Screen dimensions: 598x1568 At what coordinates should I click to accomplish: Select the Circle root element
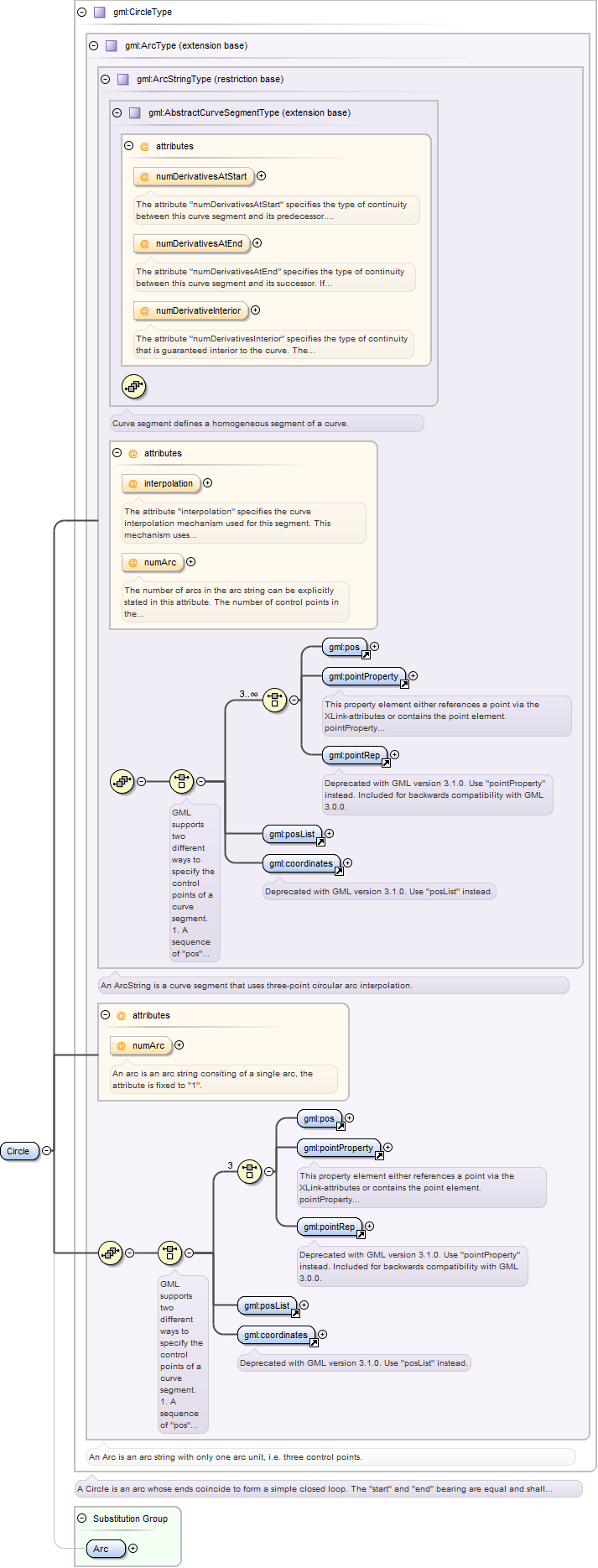point(20,1151)
